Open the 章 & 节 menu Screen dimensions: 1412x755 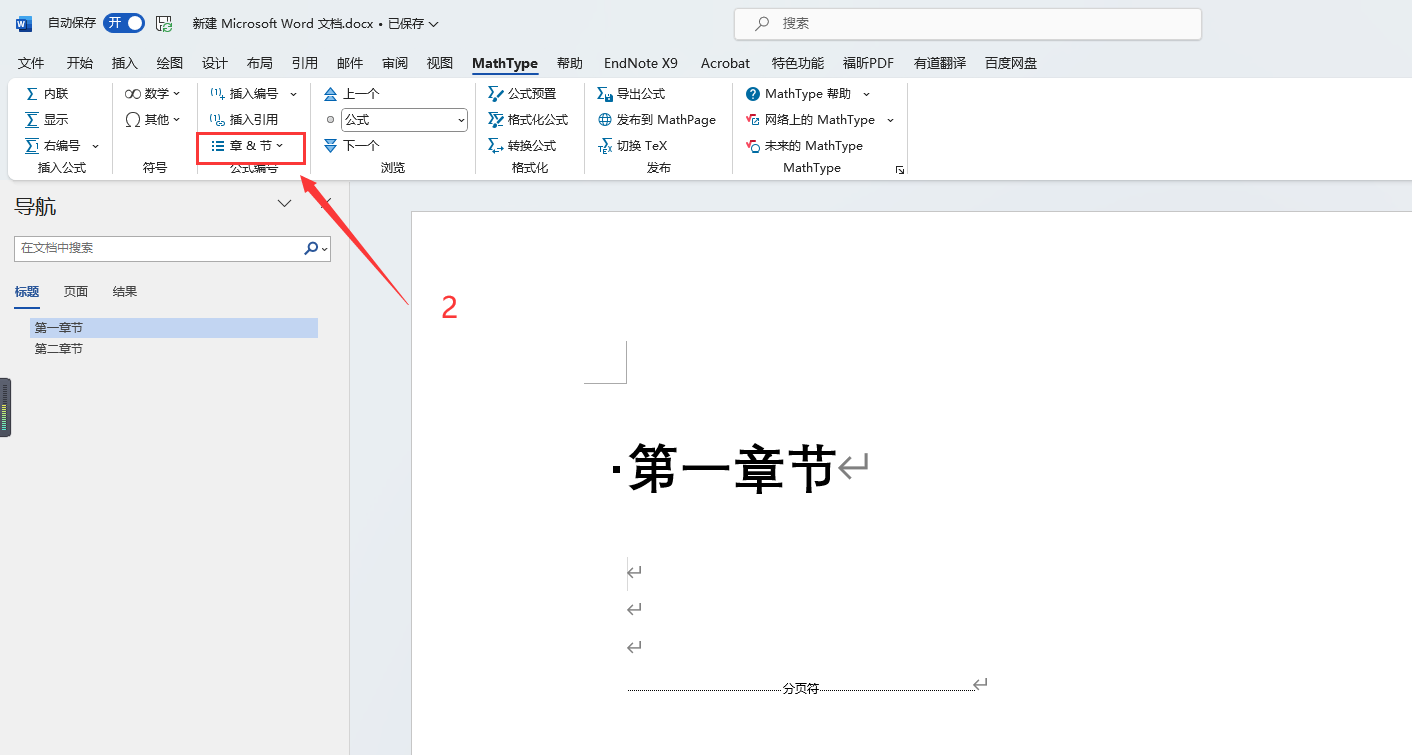coord(248,145)
